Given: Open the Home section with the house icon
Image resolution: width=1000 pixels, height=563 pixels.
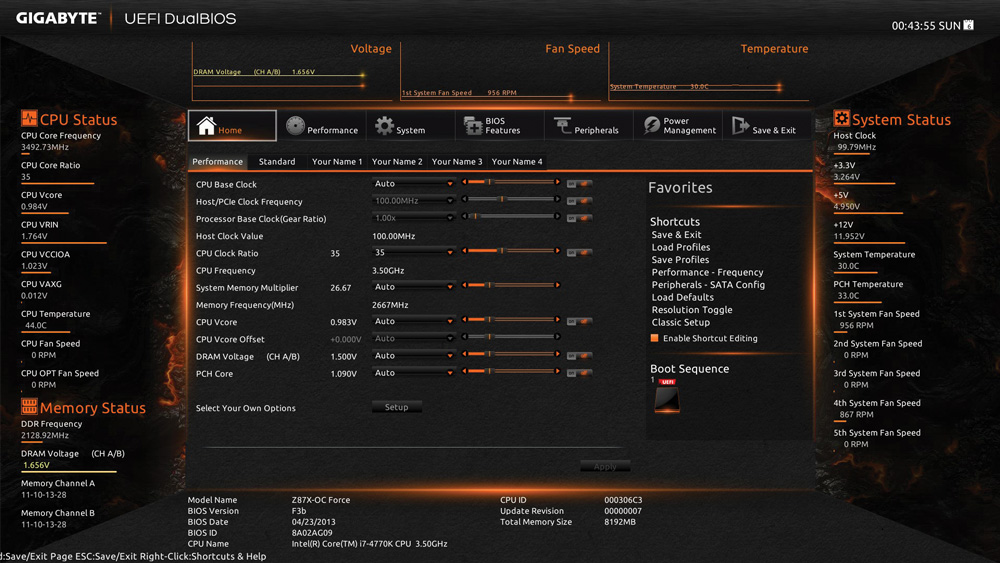Looking at the screenshot, I should [x=206, y=126].
